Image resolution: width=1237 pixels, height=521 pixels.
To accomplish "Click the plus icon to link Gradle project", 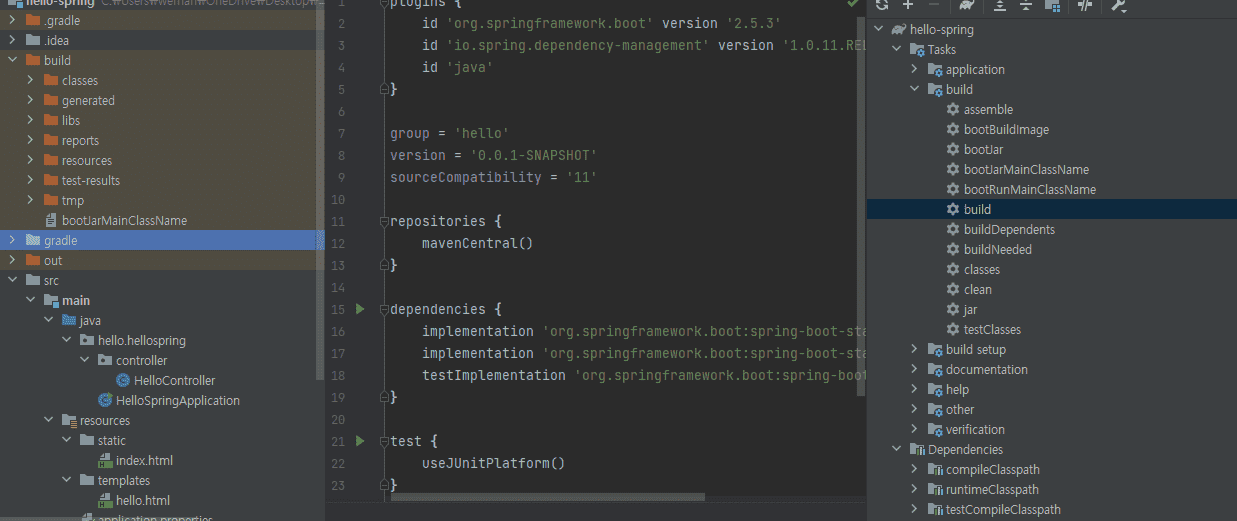I will 908,5.
